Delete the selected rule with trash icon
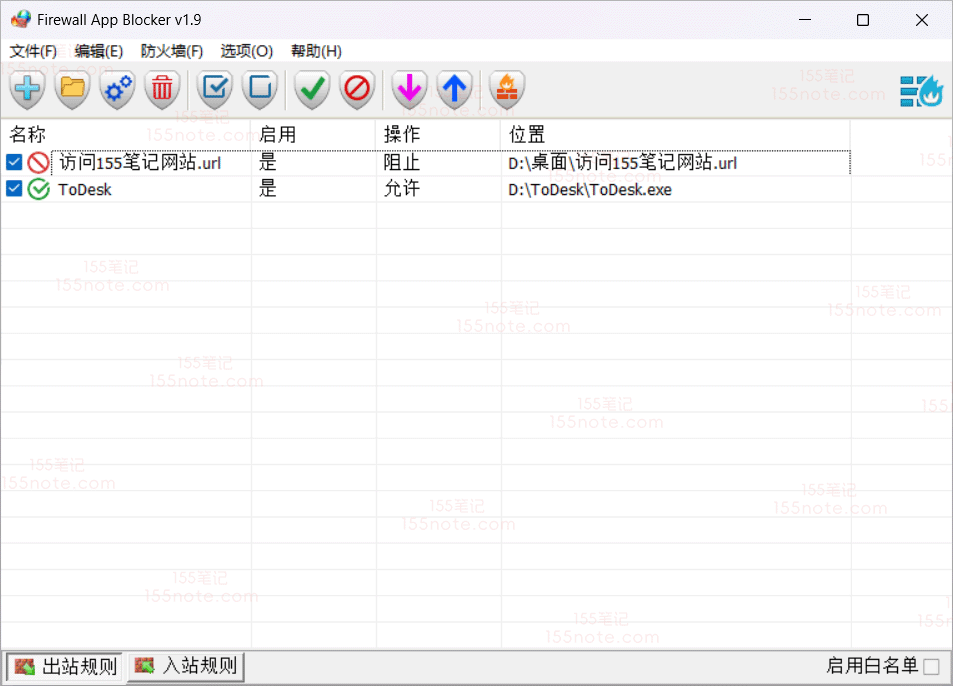953x686 pixels. [x=163, y=89]
